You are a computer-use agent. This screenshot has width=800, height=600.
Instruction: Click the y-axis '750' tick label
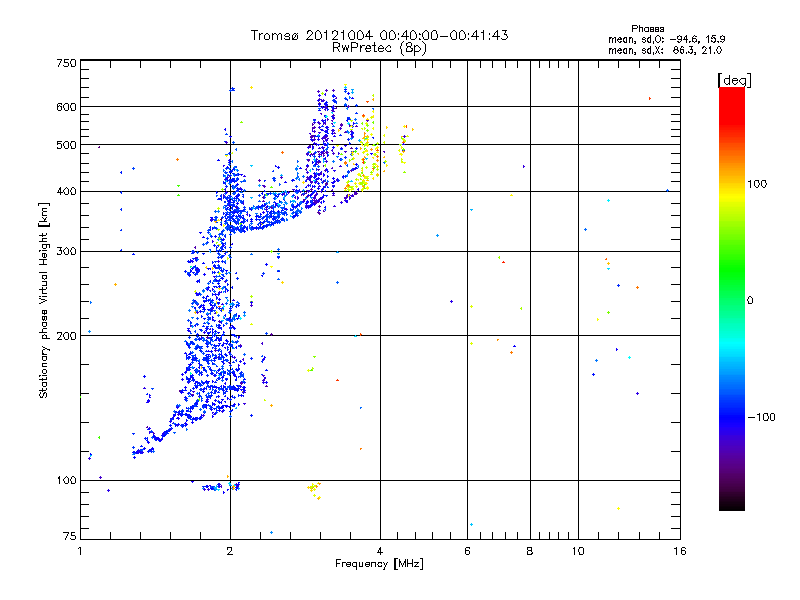pos(66,63)
